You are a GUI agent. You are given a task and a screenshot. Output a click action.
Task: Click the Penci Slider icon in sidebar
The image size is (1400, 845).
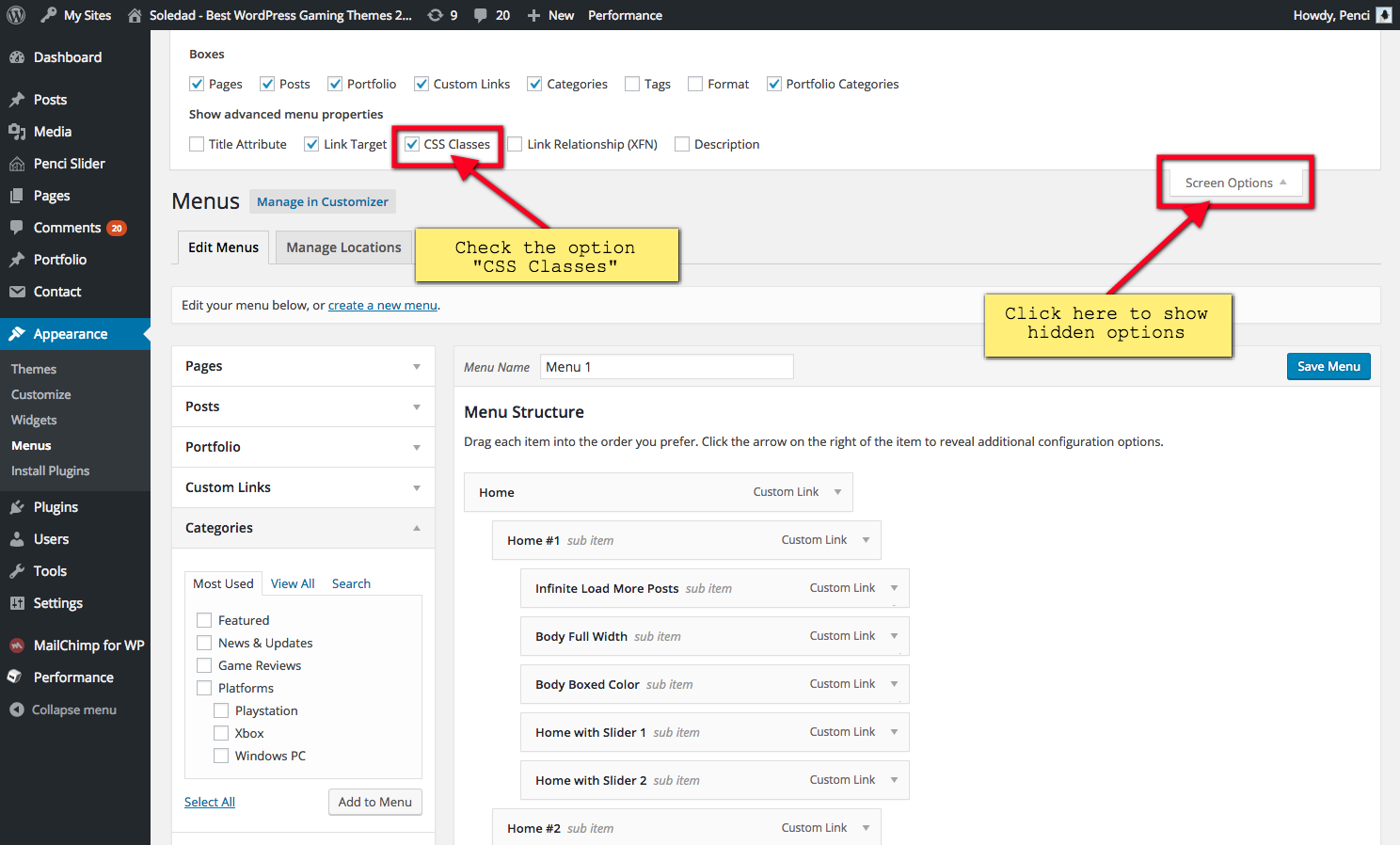tap(17, 164)
